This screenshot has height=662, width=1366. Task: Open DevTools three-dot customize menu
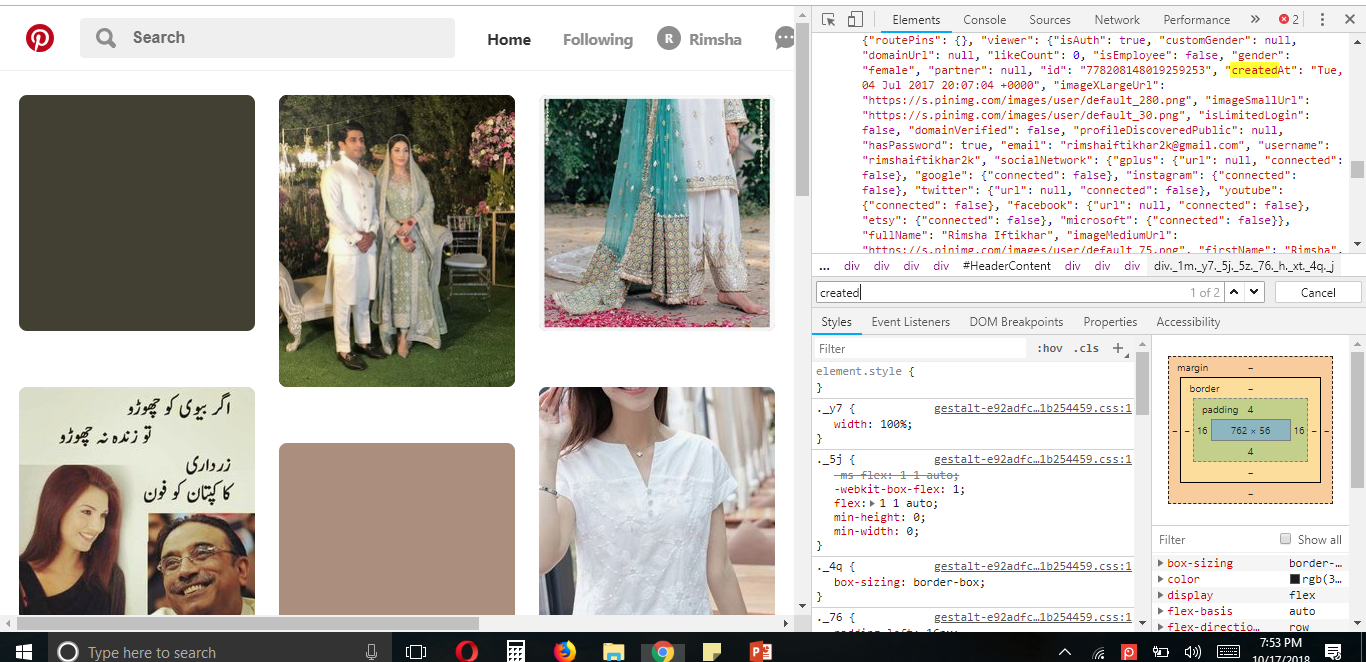[x=1322, y=19]
